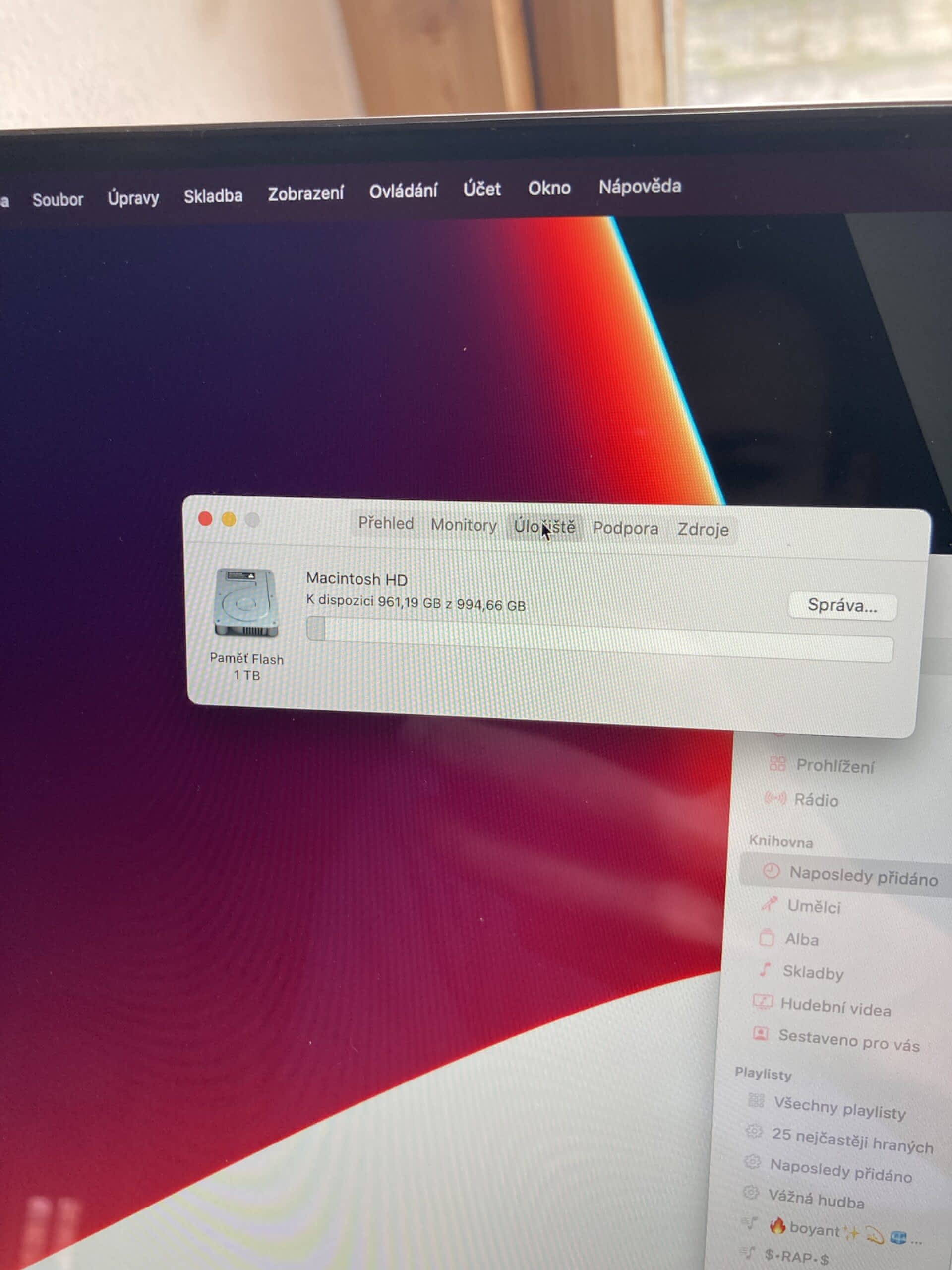Open Všechny playlisty

839,1107
